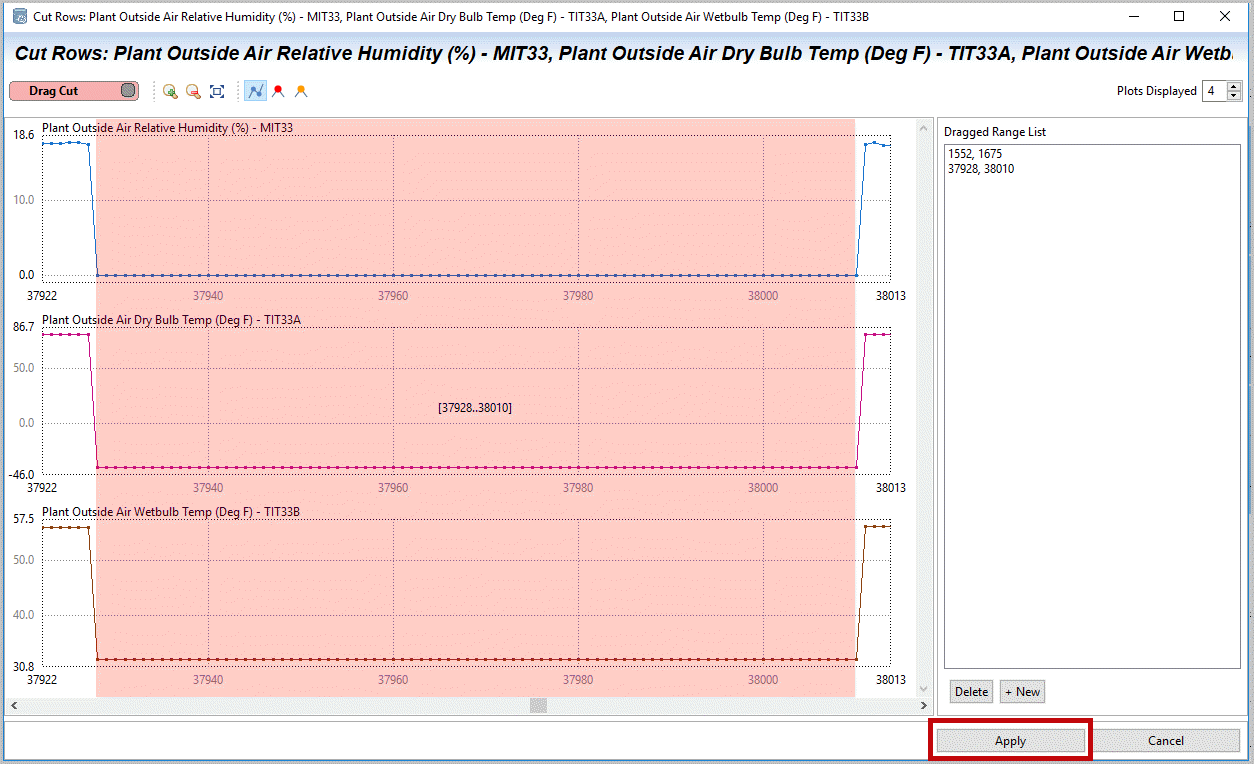This screenshot has height=764, width=1254.
Task: Cancel the Cut Rows dialog
Action: point(1165,741)
